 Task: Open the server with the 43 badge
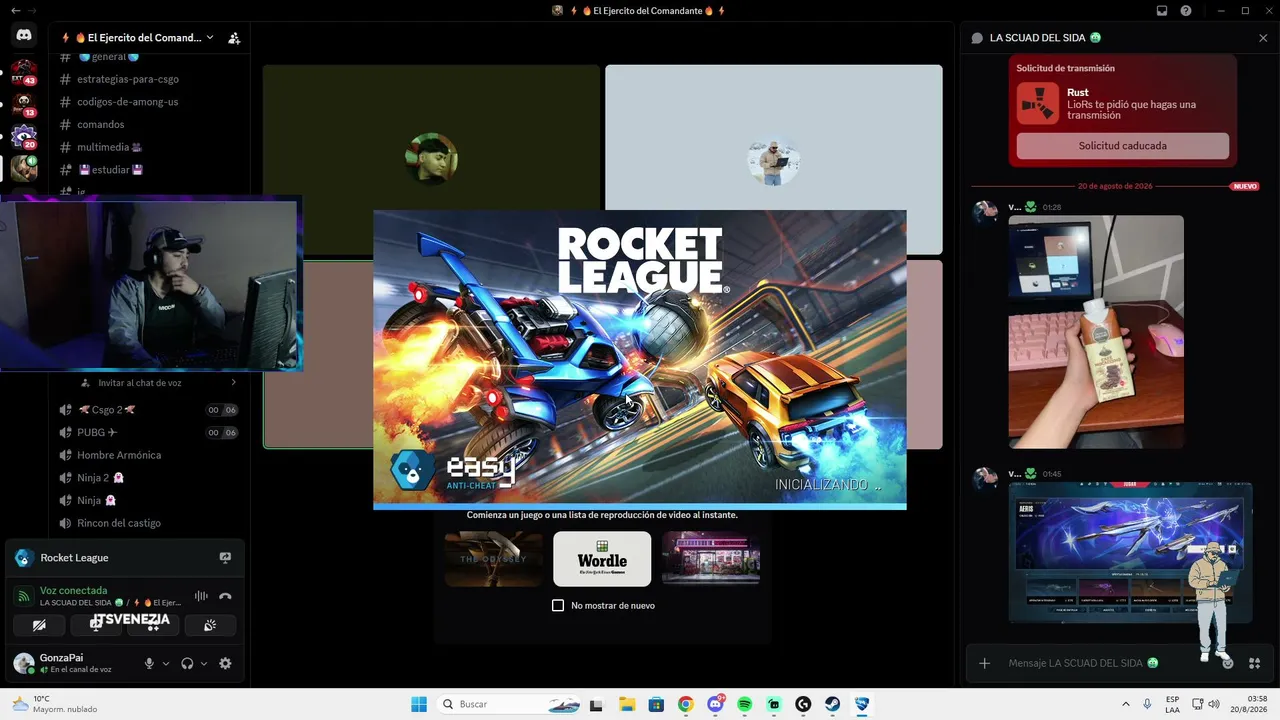[x=24, y=71]
